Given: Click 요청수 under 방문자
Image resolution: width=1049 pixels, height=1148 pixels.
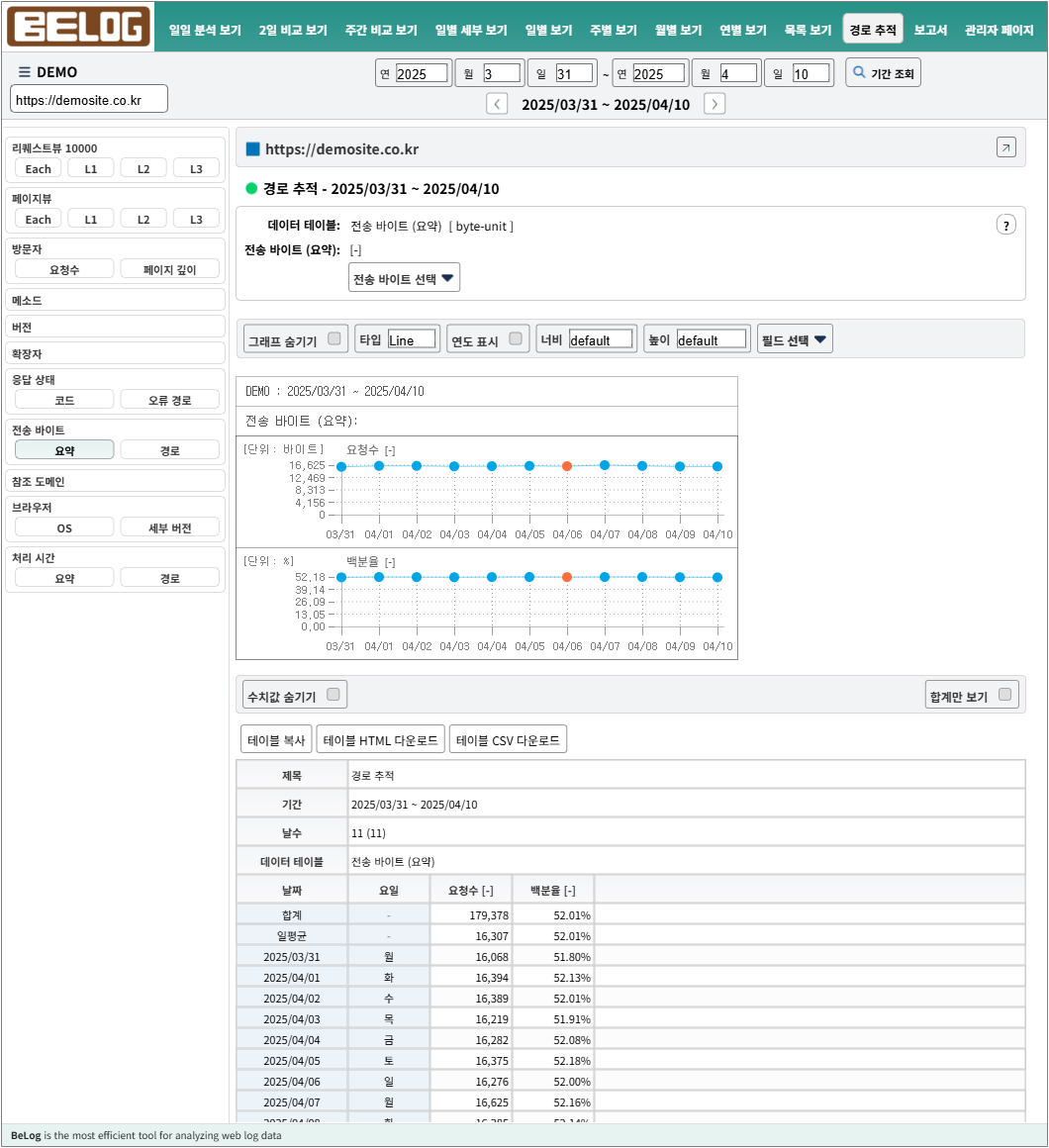Looking at the screenshot, I should (x=64, y=269).
